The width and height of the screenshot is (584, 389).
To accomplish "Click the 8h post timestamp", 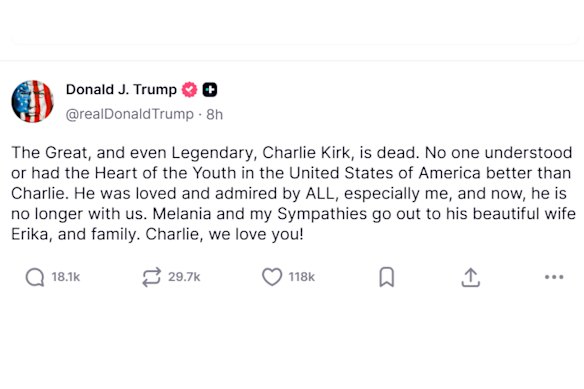I will click(215, 114).
